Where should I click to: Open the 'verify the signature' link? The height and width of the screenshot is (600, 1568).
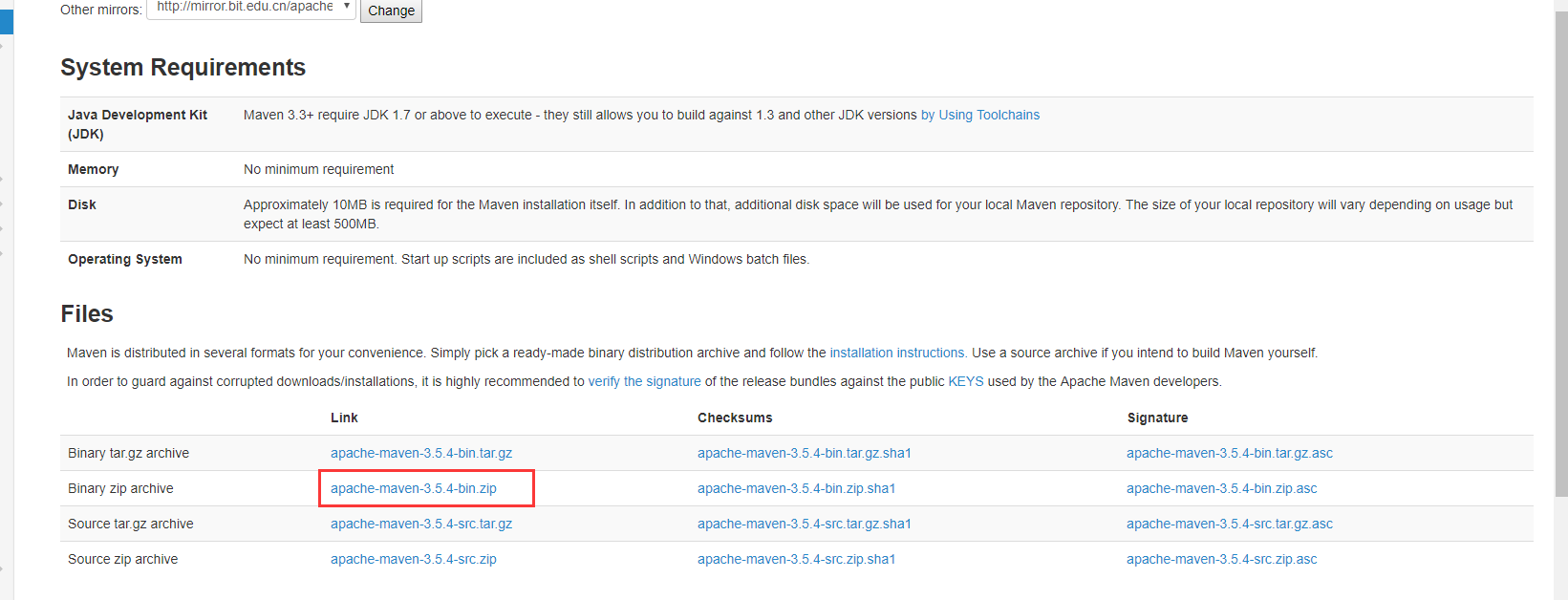tap(644, 381)
